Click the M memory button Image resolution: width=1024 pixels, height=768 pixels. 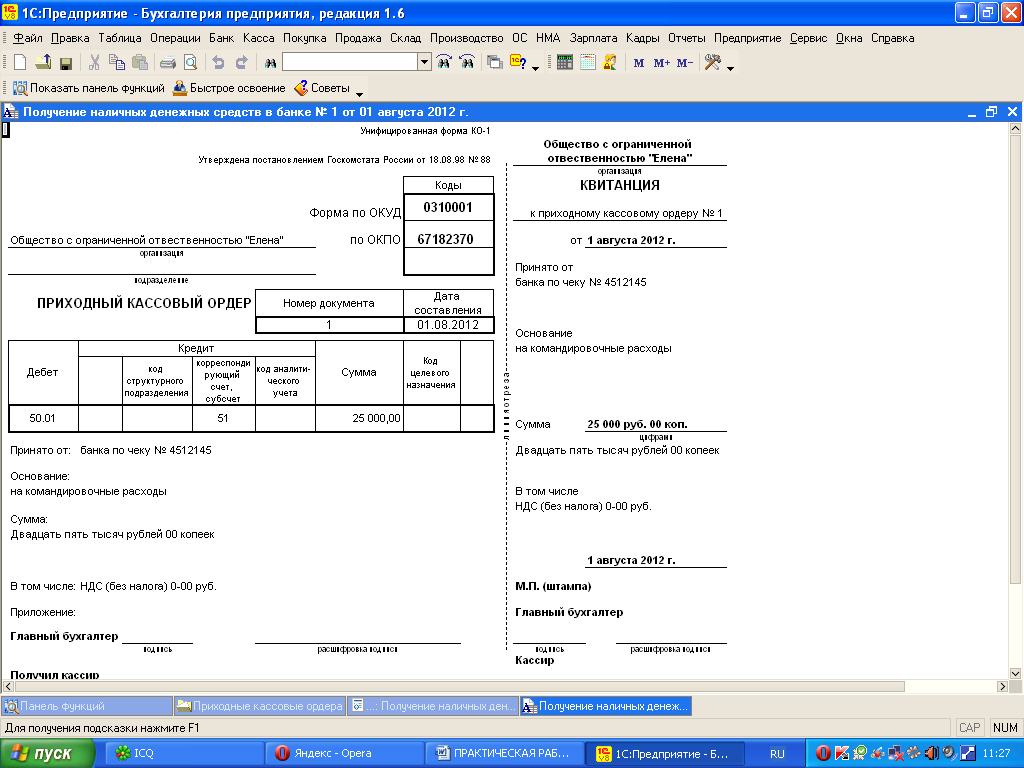point(639,63)
